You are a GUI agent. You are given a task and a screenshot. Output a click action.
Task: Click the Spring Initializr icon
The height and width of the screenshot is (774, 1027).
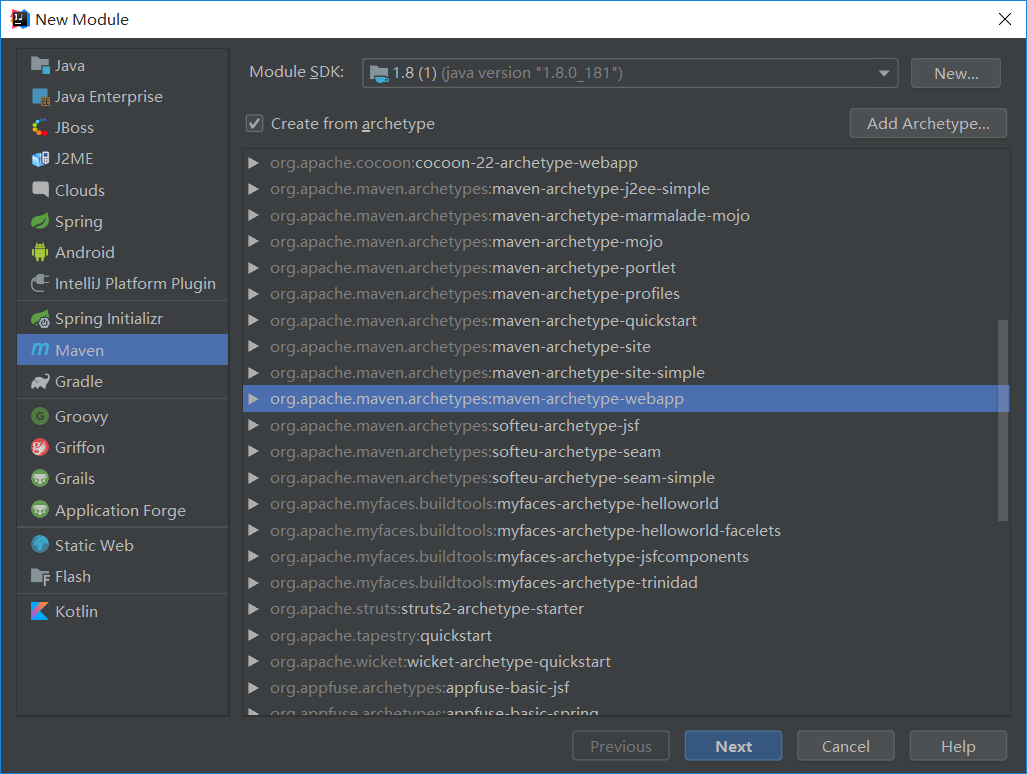pos(40,319)
